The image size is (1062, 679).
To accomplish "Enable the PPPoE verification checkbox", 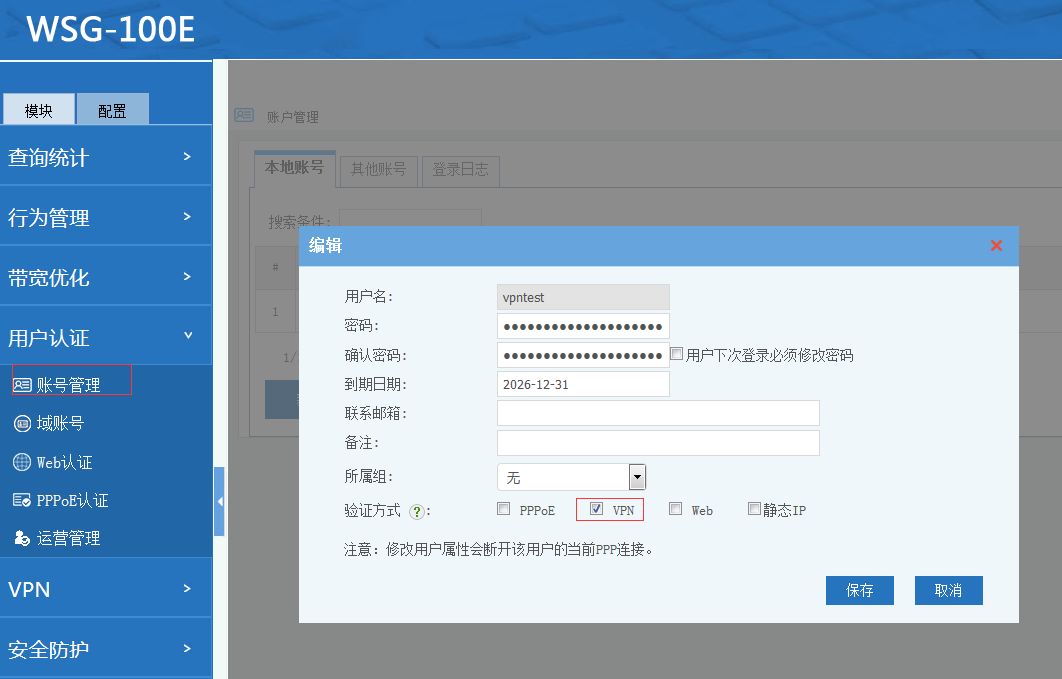I will click(504, 509).
